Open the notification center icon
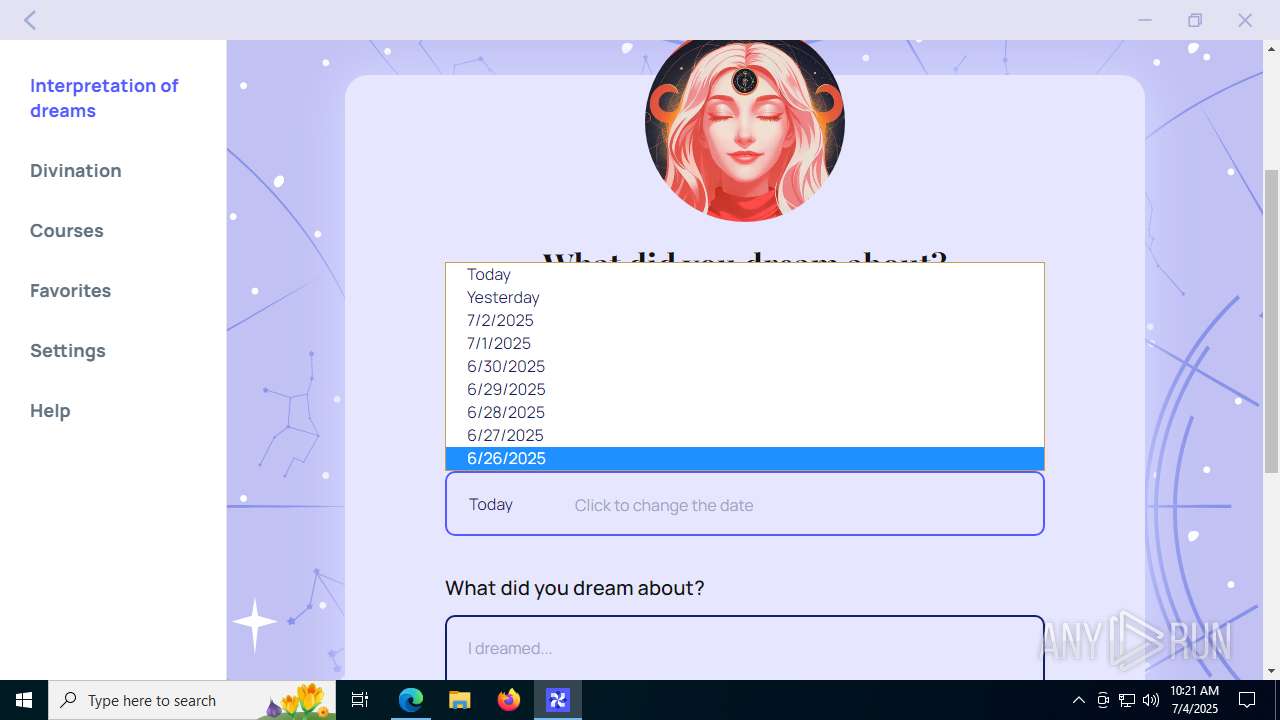Image resolution: width=1280 pixels, height=720 pixels. click(x=1247, y=700)
